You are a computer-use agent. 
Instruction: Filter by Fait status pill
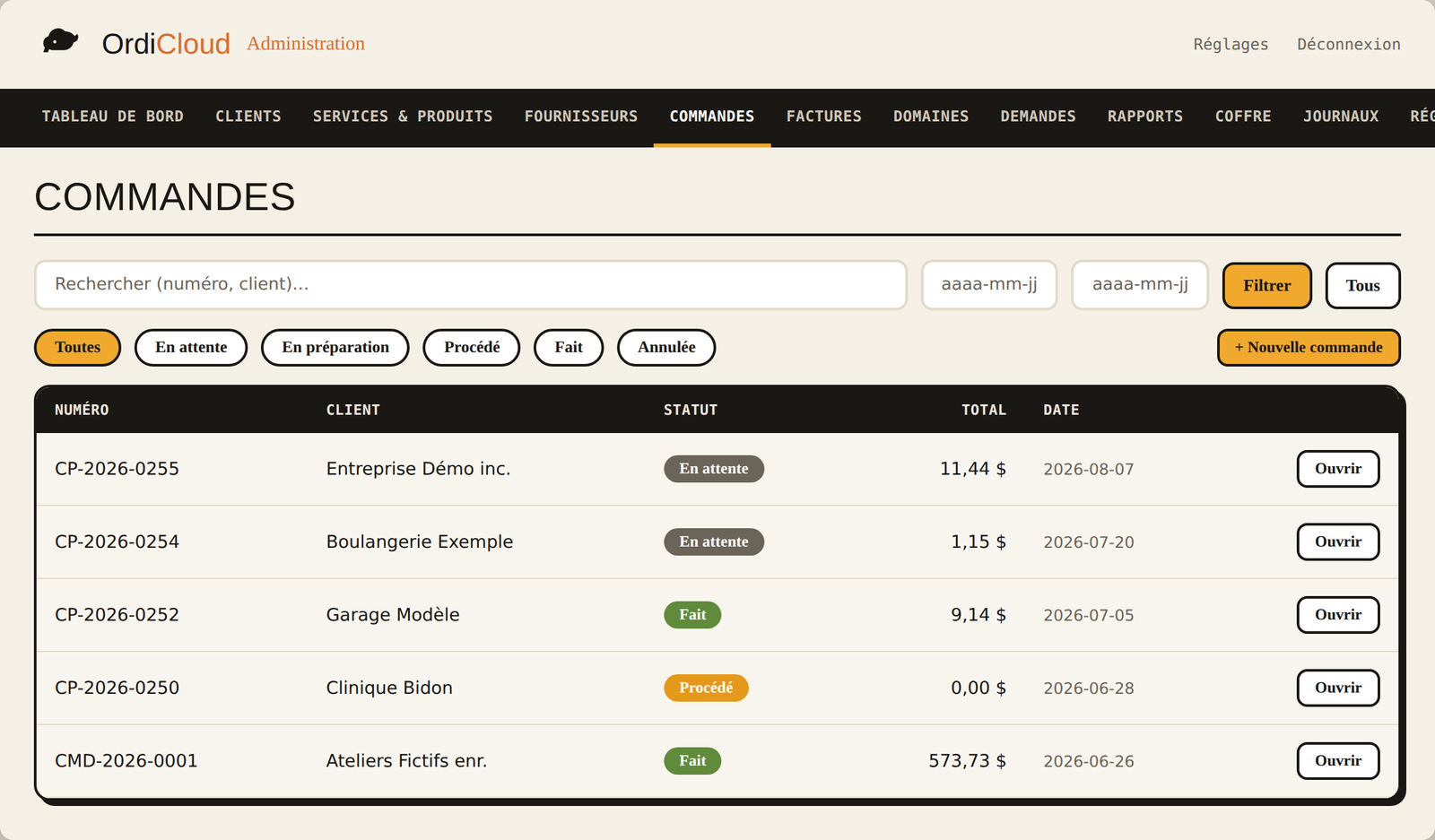(569, 348)
